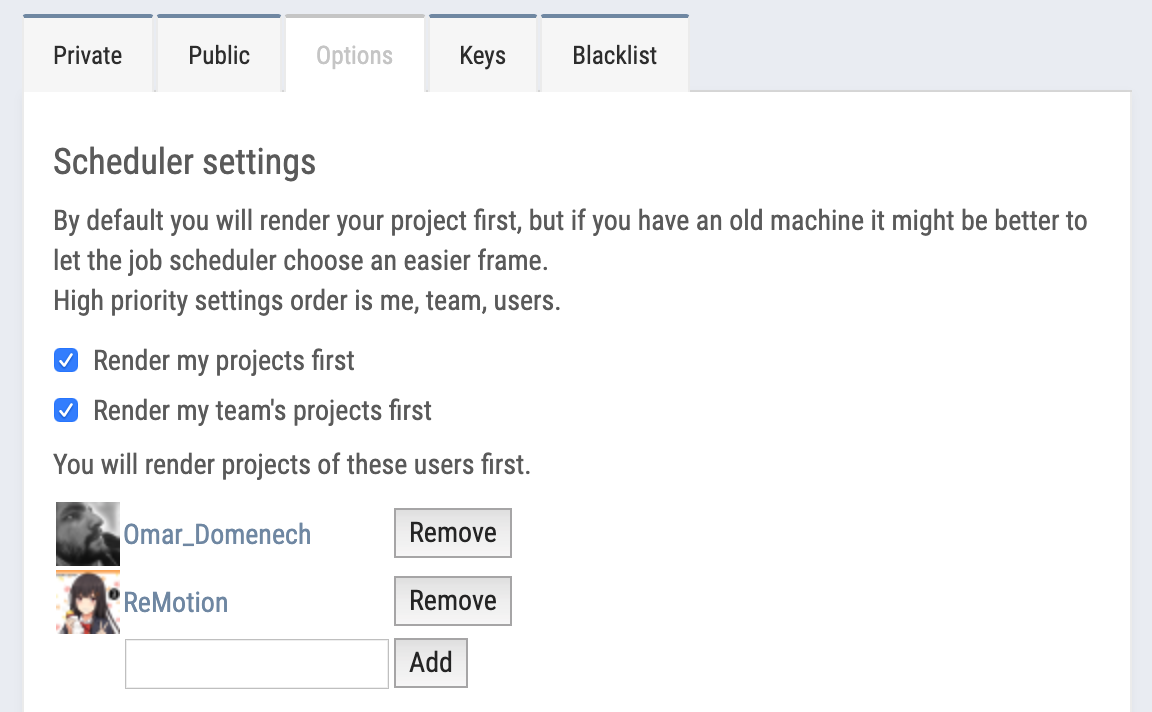The image size is (1152, 712).
Task: Focus the username text field beside Add
Action: click(256, 663)
